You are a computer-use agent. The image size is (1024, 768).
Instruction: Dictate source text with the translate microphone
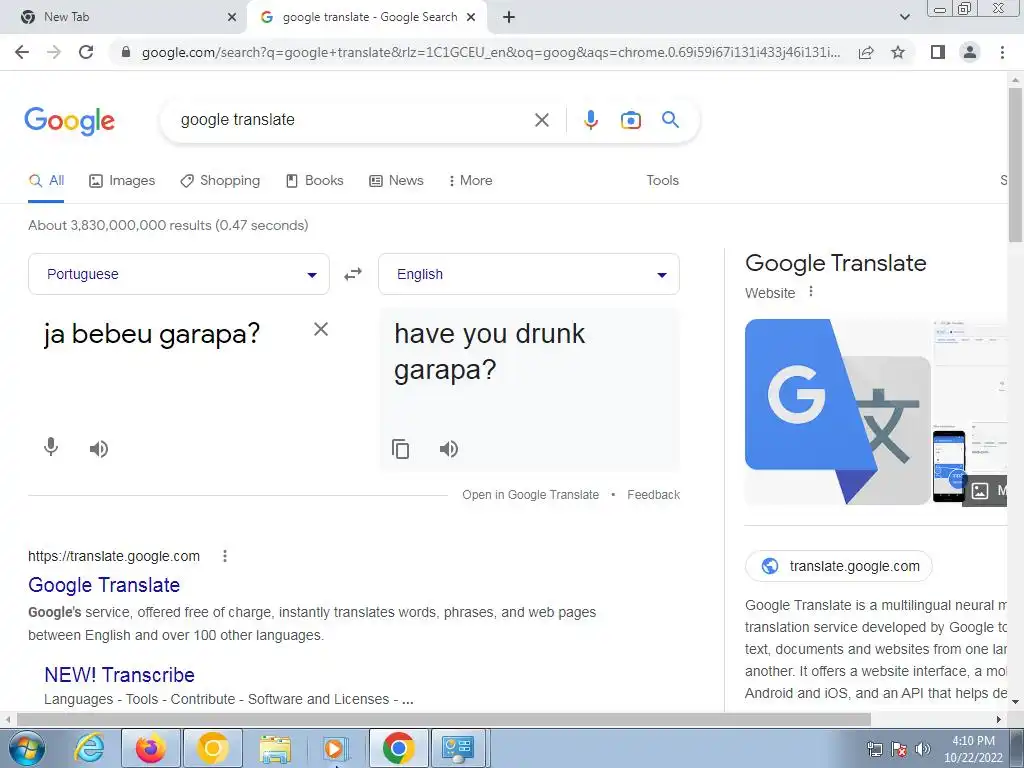tap(51, 448)
